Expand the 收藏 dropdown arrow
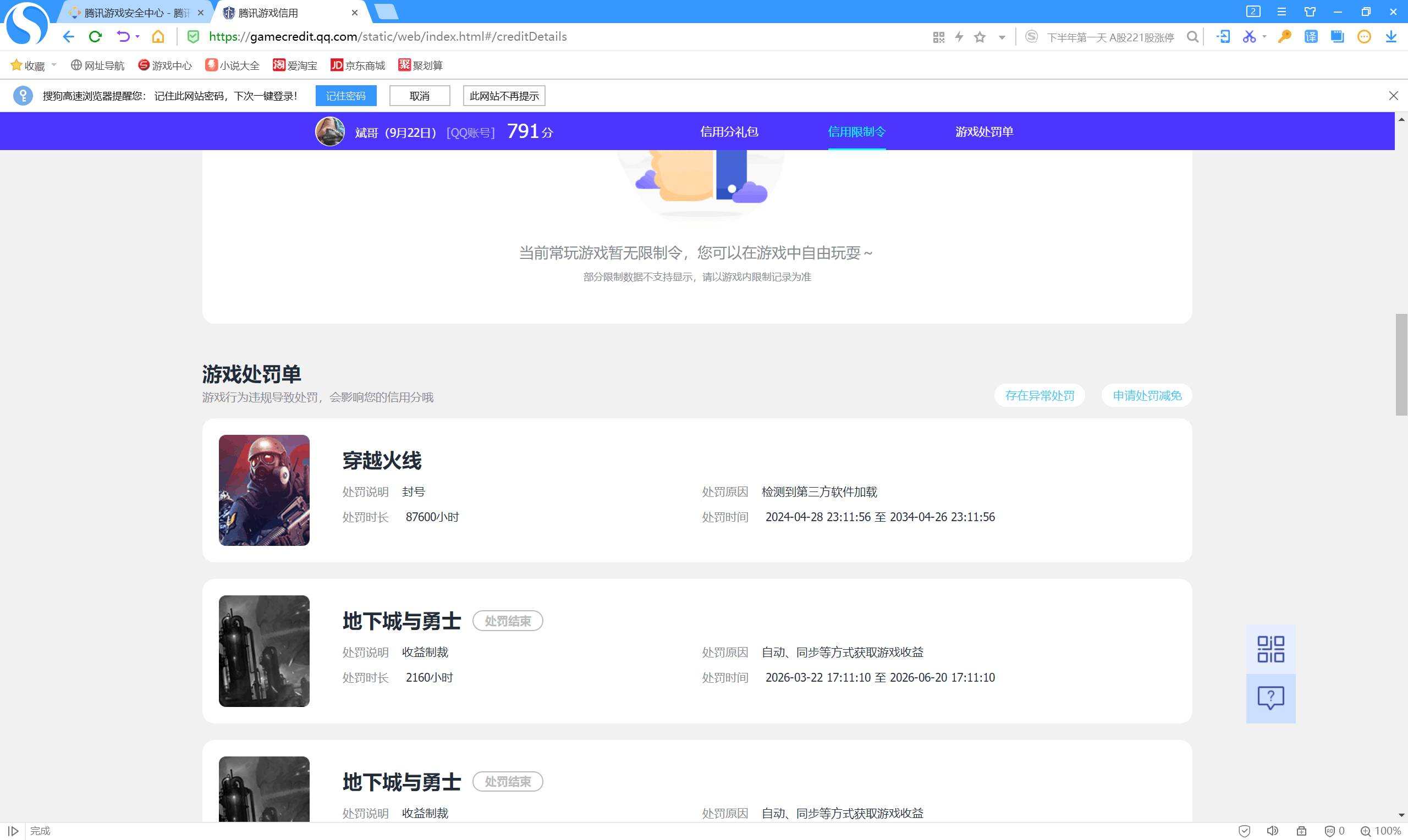 point(54,65)
